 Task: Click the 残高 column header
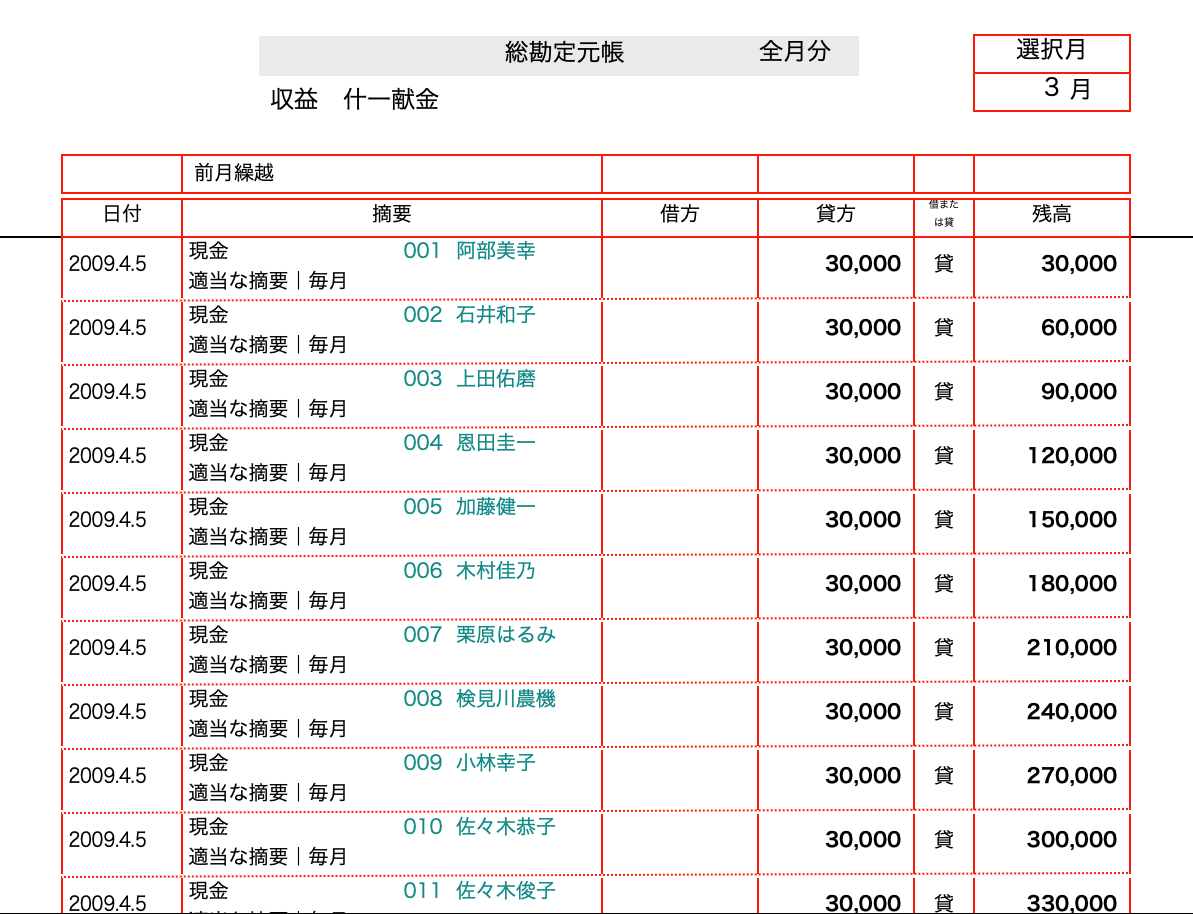tap(1051, 214)
